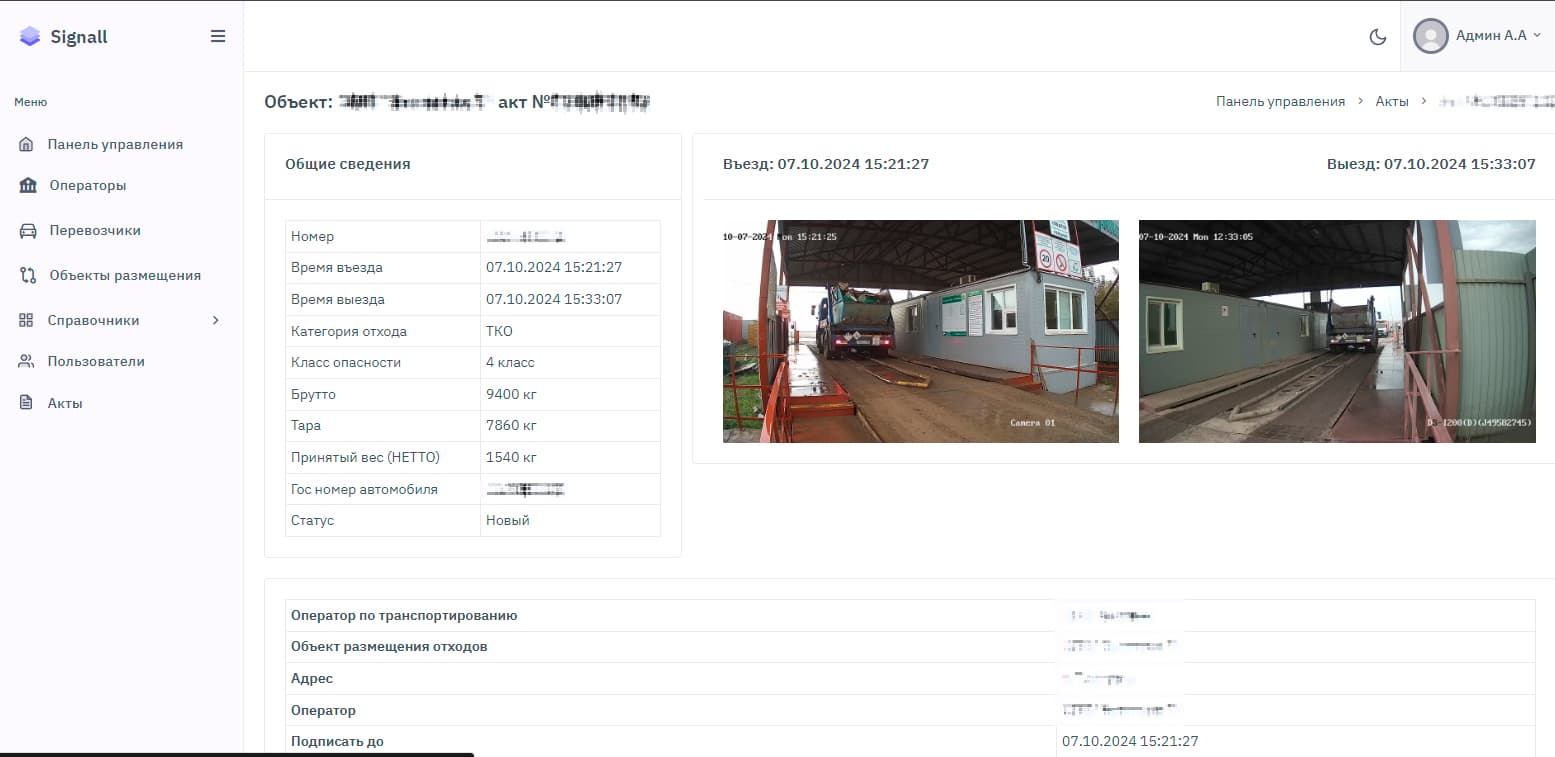Open the Админ А.А user avatar
Image resolution: width=1555 pixels, height=757 pixels.
1431,36
